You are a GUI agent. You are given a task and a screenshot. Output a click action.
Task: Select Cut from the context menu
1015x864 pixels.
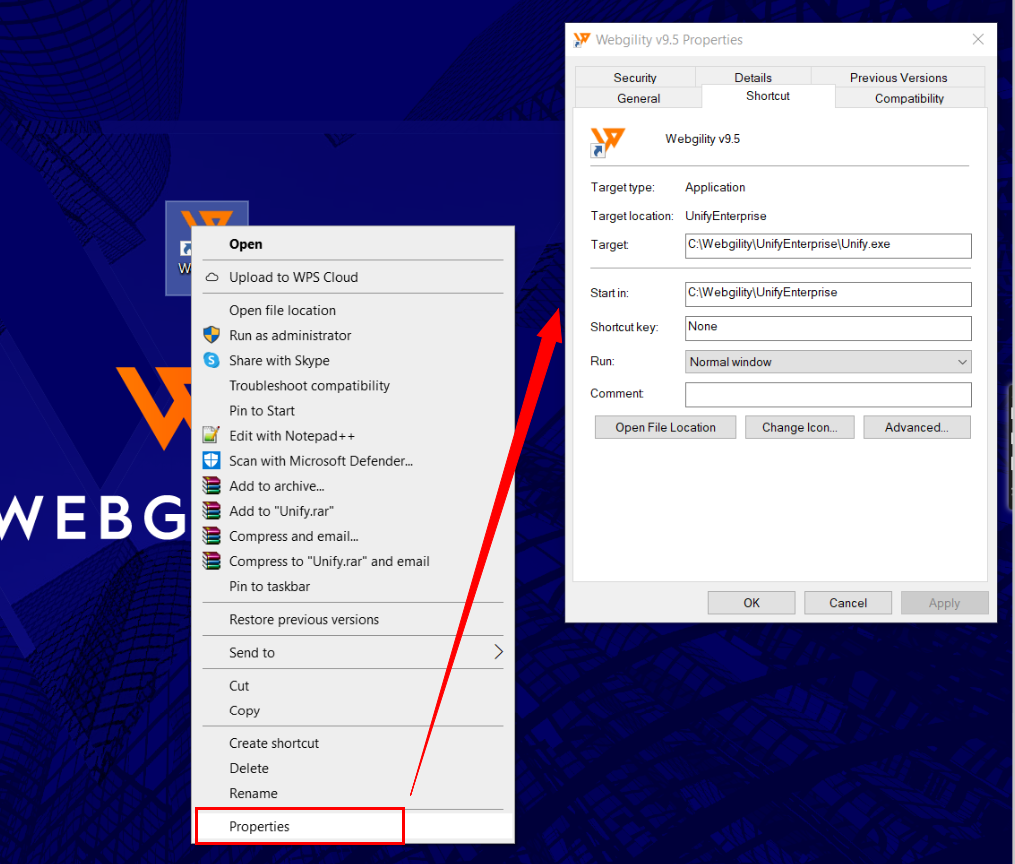[353, 686]
